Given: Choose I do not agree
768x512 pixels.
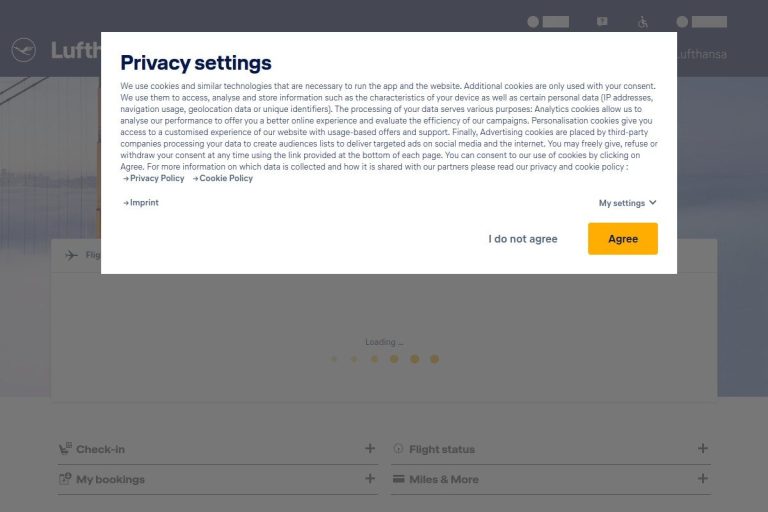Looking at the screenshot, I should click(523, 239).
